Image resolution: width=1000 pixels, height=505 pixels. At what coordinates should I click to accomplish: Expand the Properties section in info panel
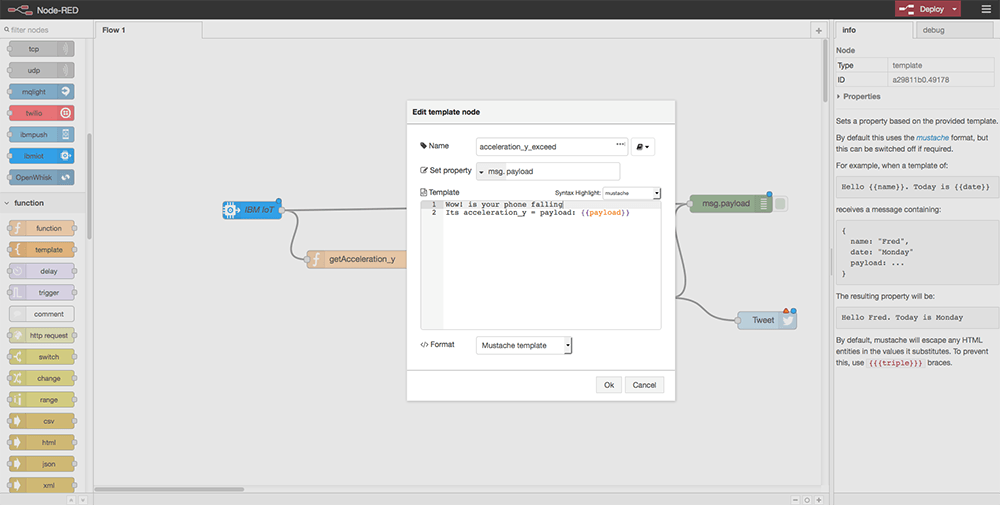860,97
